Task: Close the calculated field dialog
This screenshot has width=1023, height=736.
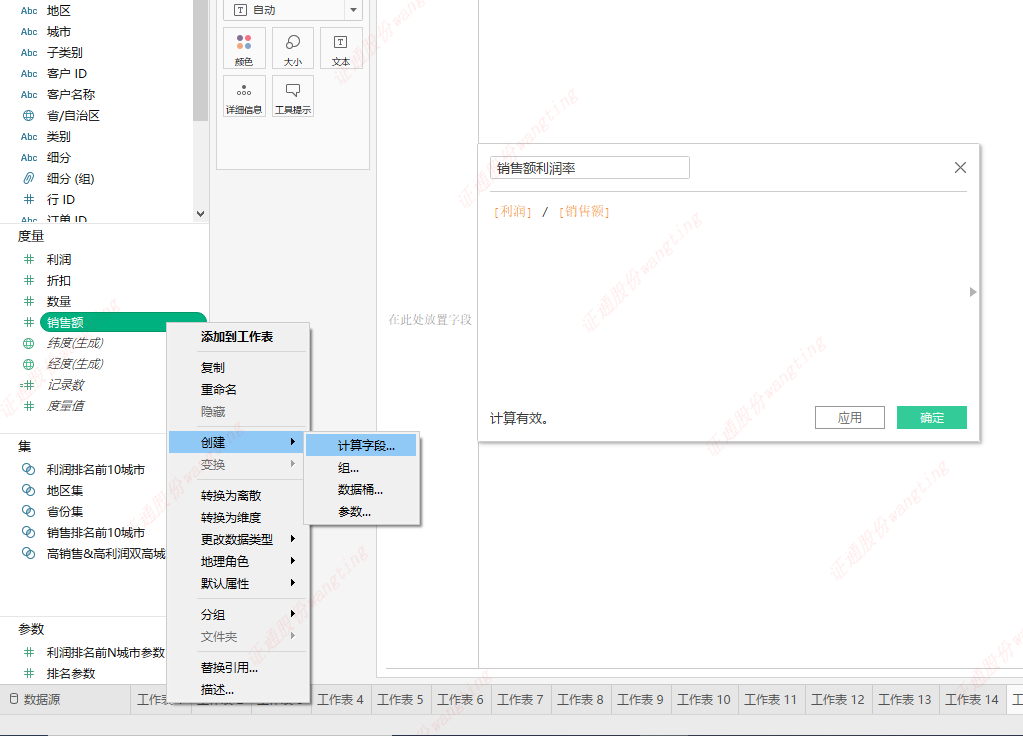Action: [960, 168]
